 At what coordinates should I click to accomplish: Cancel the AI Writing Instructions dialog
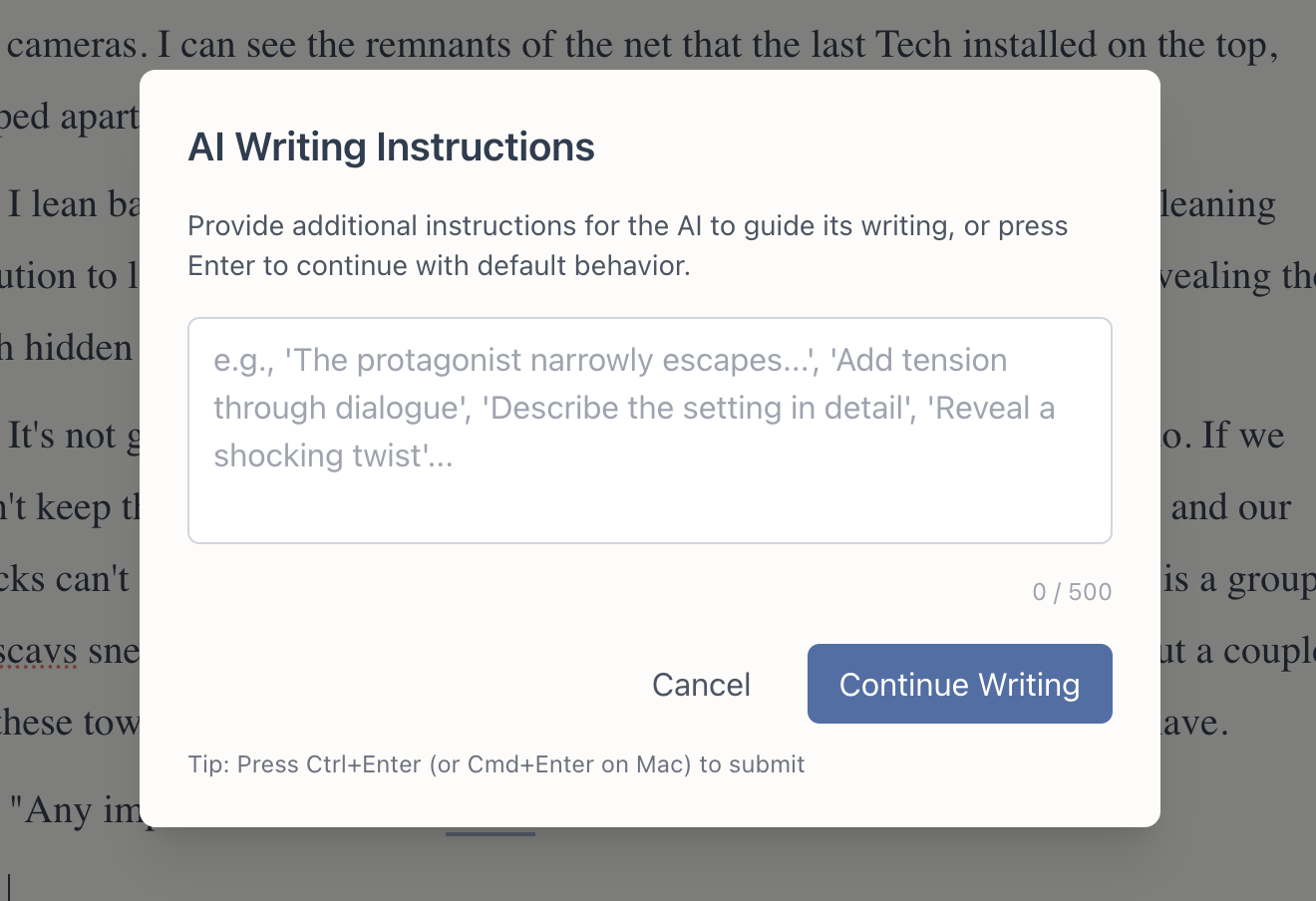[x=701, y=685]
